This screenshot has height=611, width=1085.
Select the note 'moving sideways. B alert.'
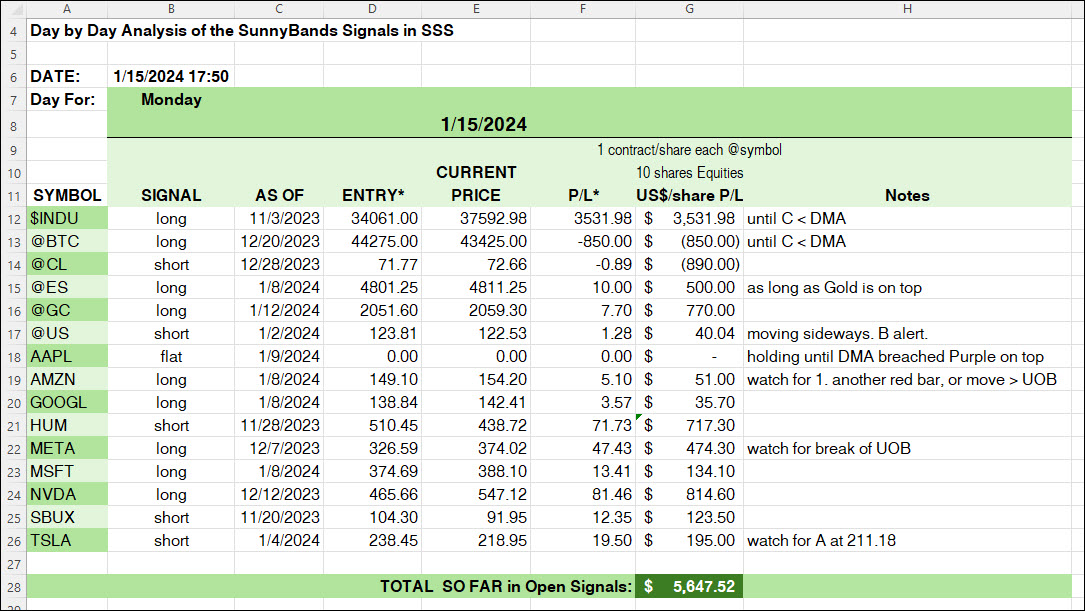click(x=907, y=334)
